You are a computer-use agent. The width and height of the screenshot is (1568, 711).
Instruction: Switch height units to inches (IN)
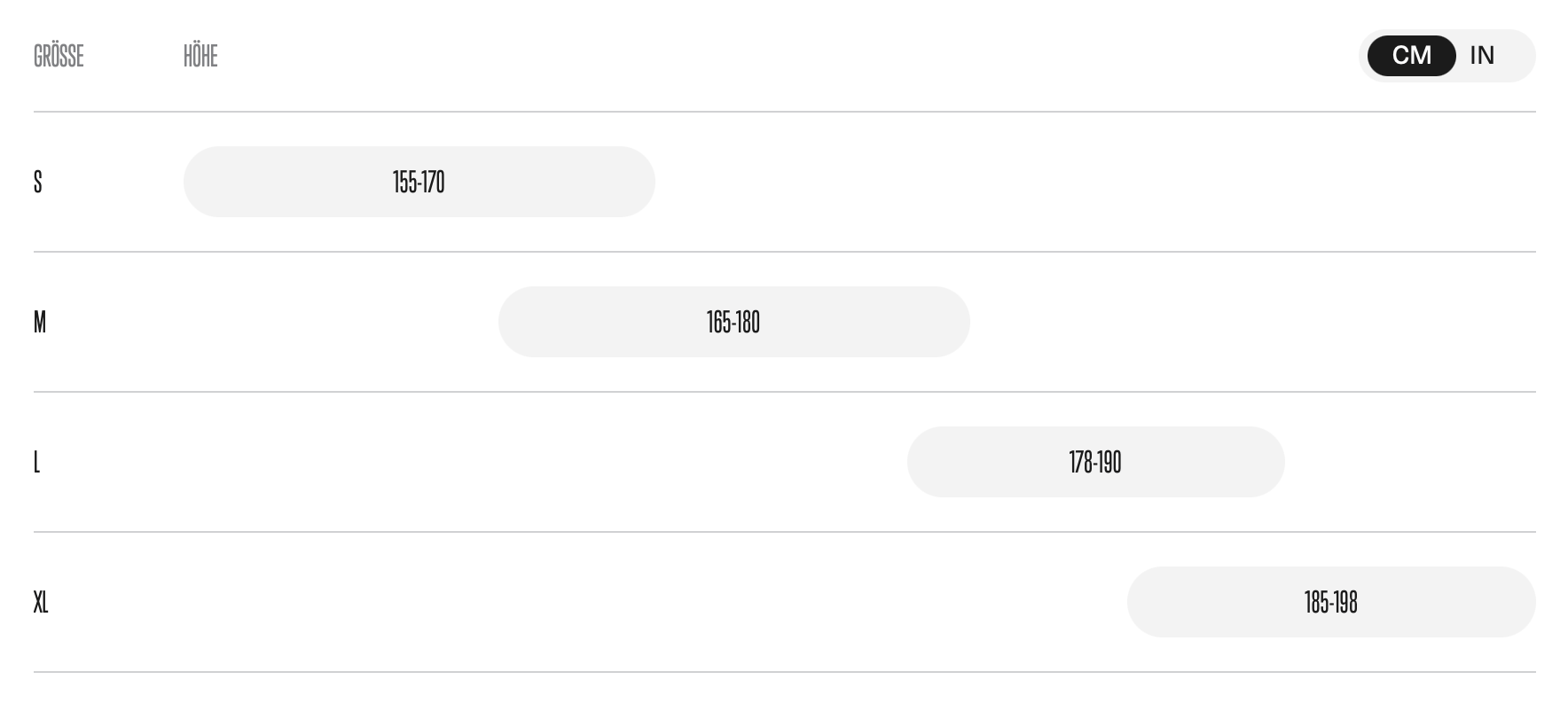click(x=1482, y=56)
